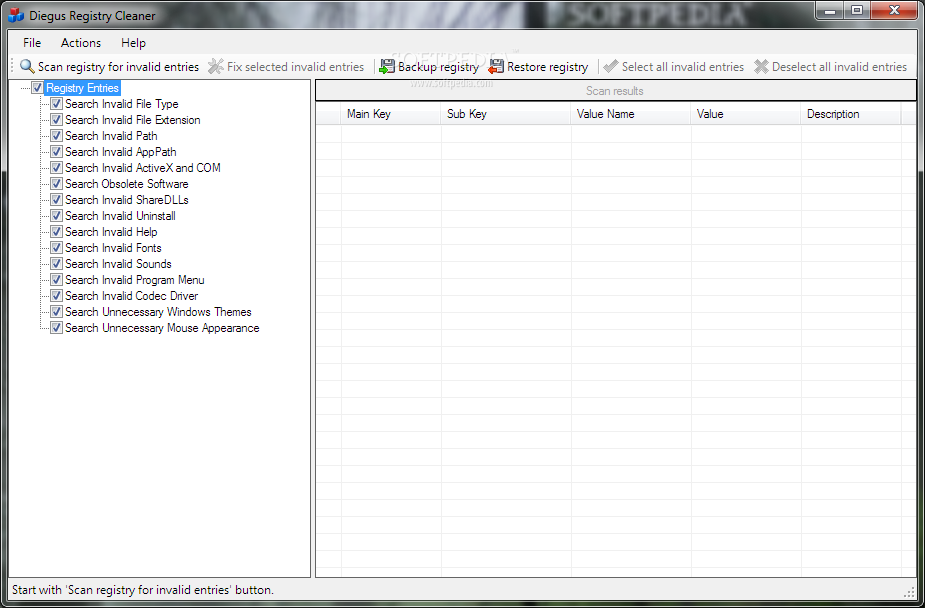Disable Search Obsolete Software checkbox
The image size is (925, 608).
[56, 184]
